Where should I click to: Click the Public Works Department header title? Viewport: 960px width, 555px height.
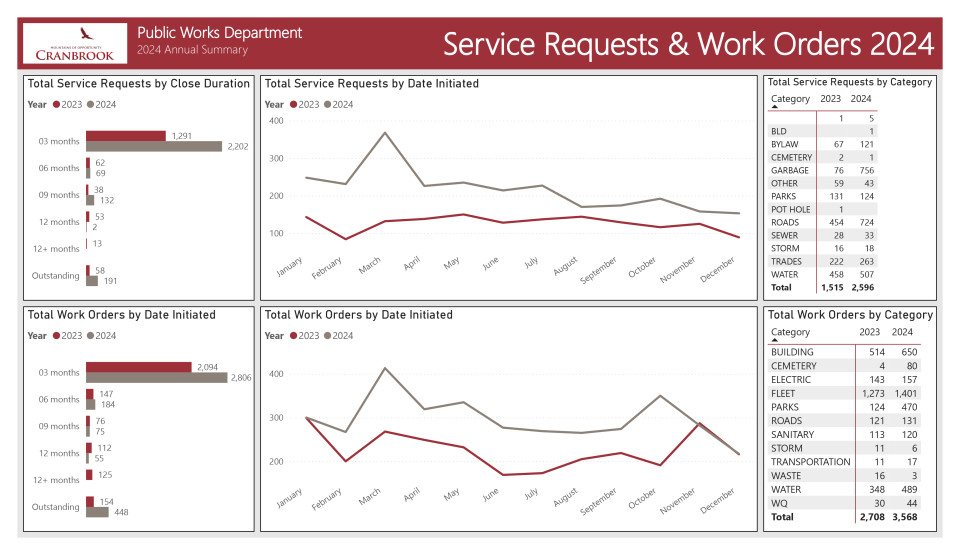pos(219,33)
